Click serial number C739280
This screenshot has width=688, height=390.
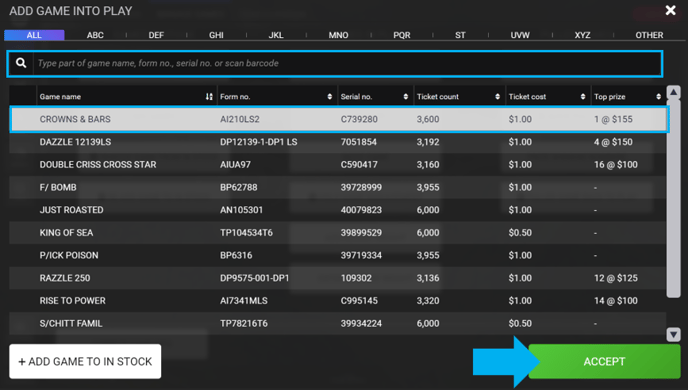[359, 119]
